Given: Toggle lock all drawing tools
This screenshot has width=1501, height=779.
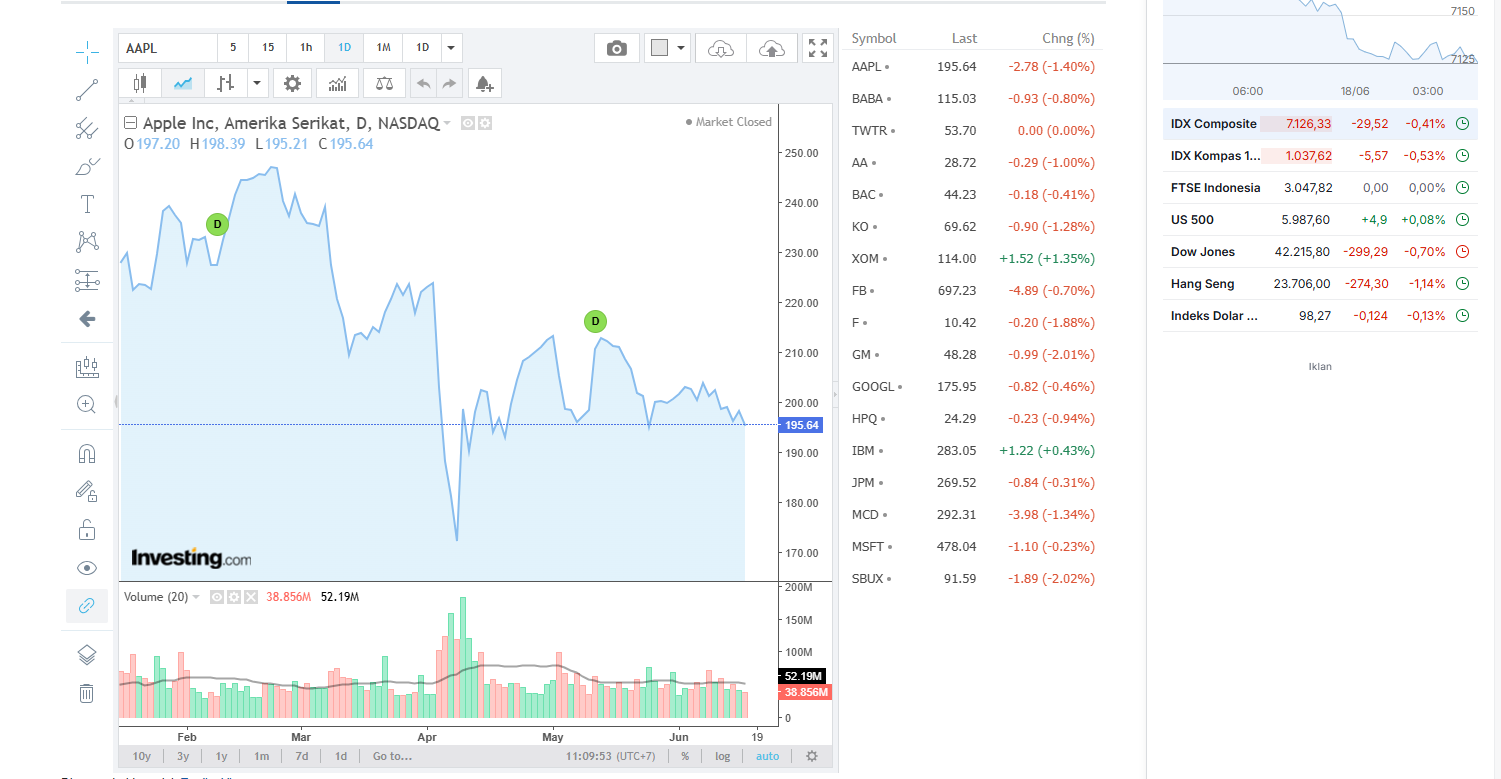Looking at the screenshot, I should point(87,529).
